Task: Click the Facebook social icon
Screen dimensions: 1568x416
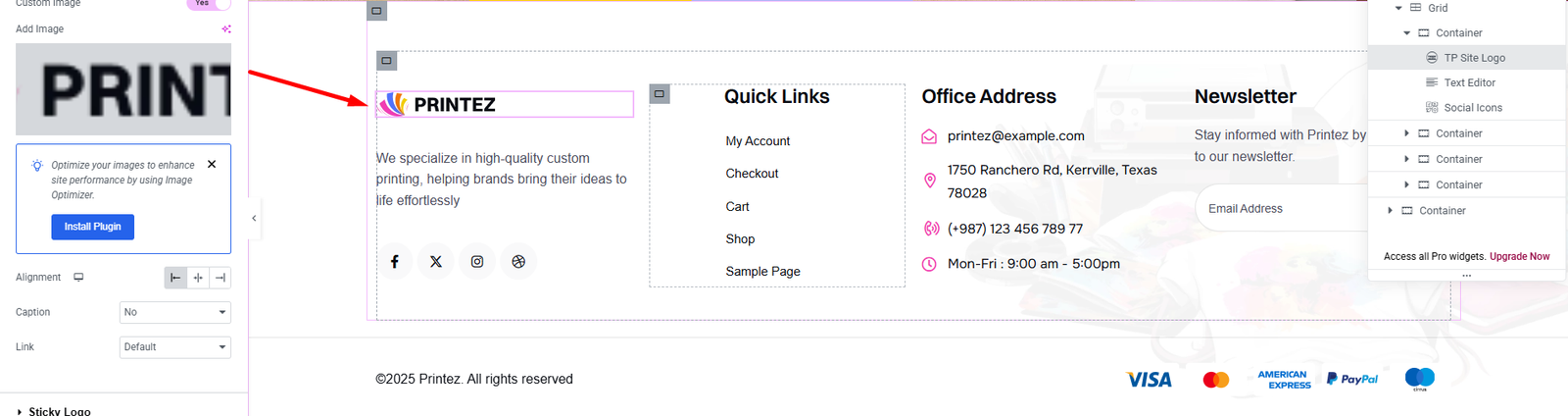Action: 395,262
